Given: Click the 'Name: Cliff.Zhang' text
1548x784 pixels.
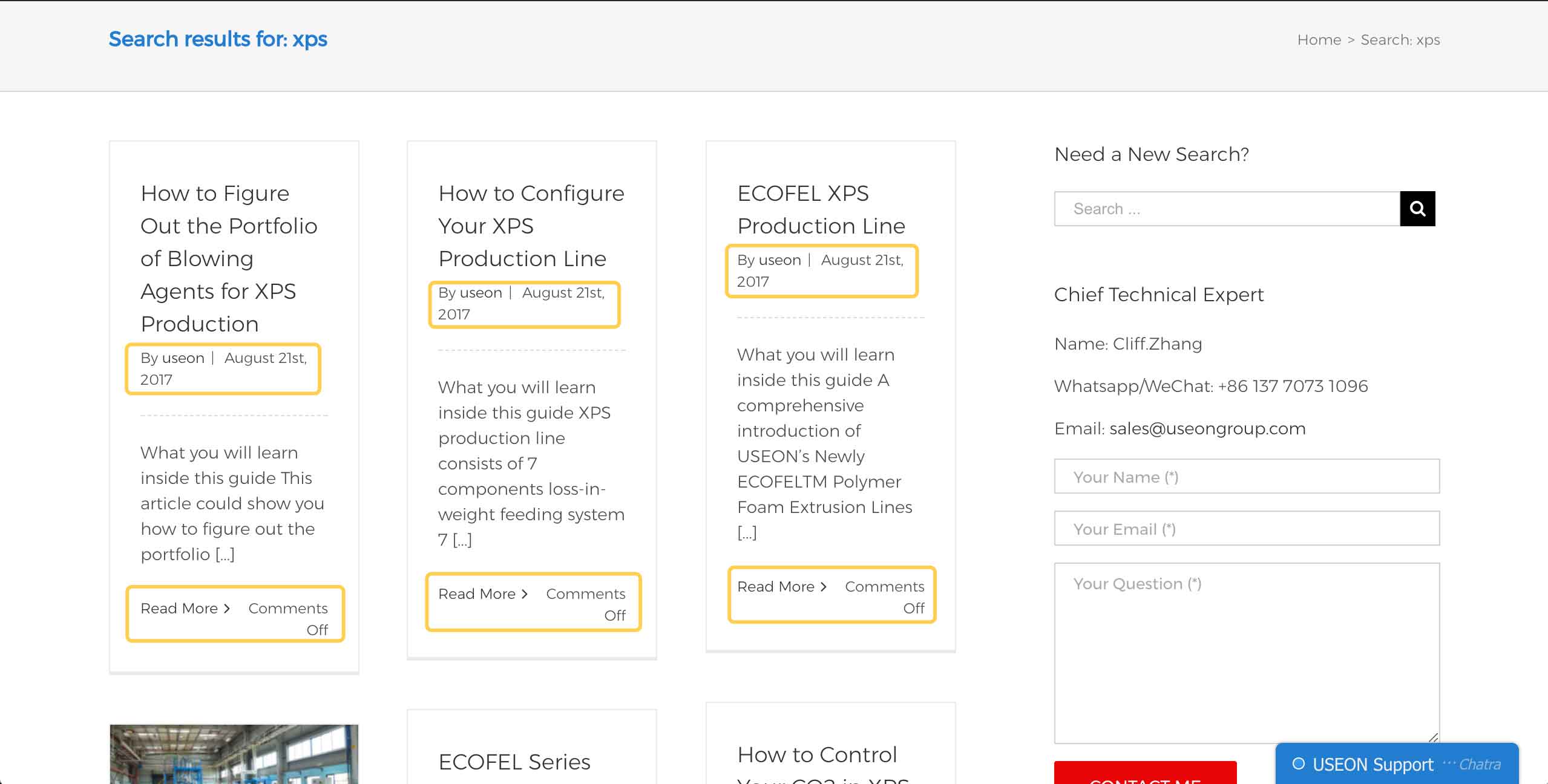Looking at the screenshot, I should [1128, 344].
